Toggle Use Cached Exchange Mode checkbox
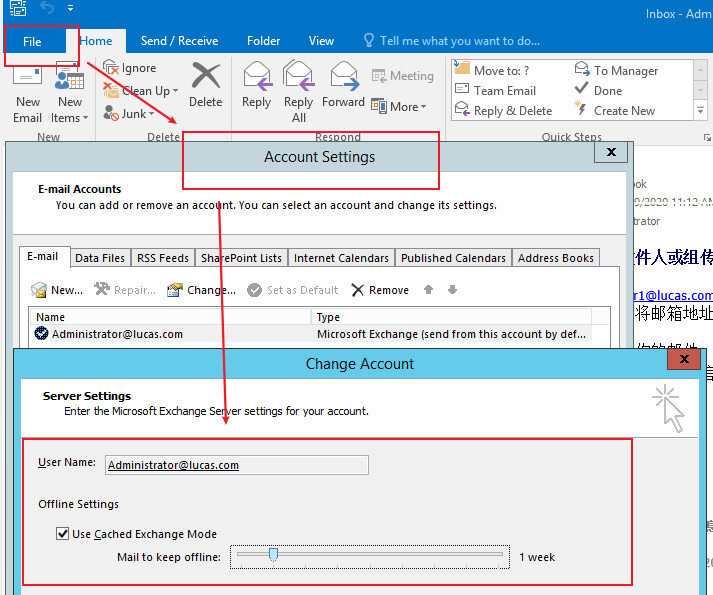Image resolution: width=713 pixels, height=595 pixels. pos(62,533)
